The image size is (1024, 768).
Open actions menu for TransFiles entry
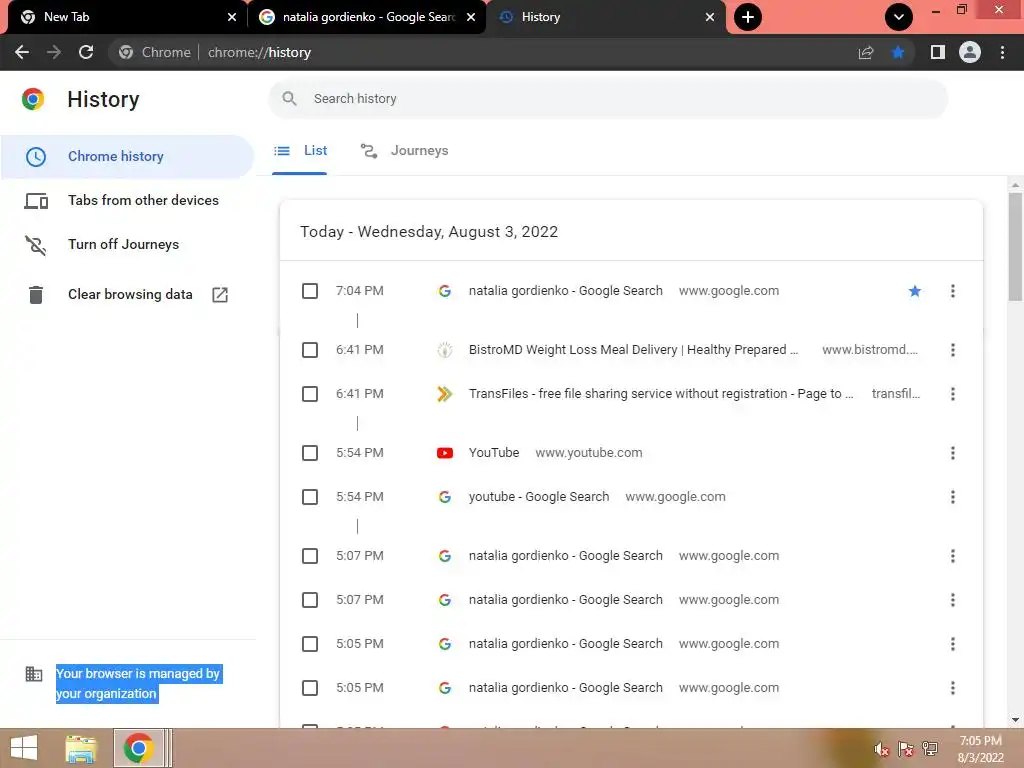tap(953, 394)
